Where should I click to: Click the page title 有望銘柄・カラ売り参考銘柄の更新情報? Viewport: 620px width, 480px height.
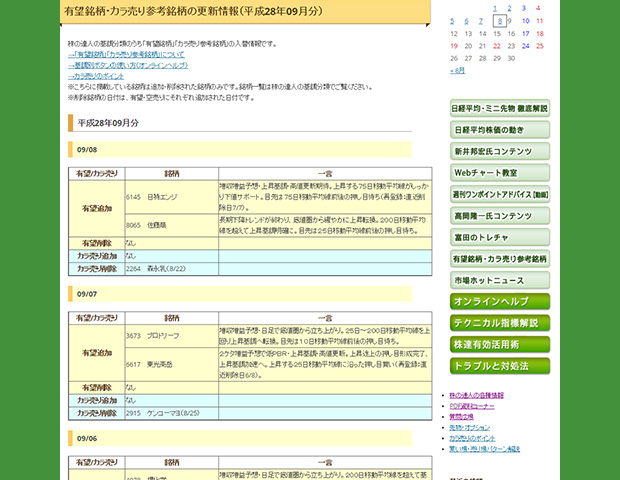pos(193,11)
